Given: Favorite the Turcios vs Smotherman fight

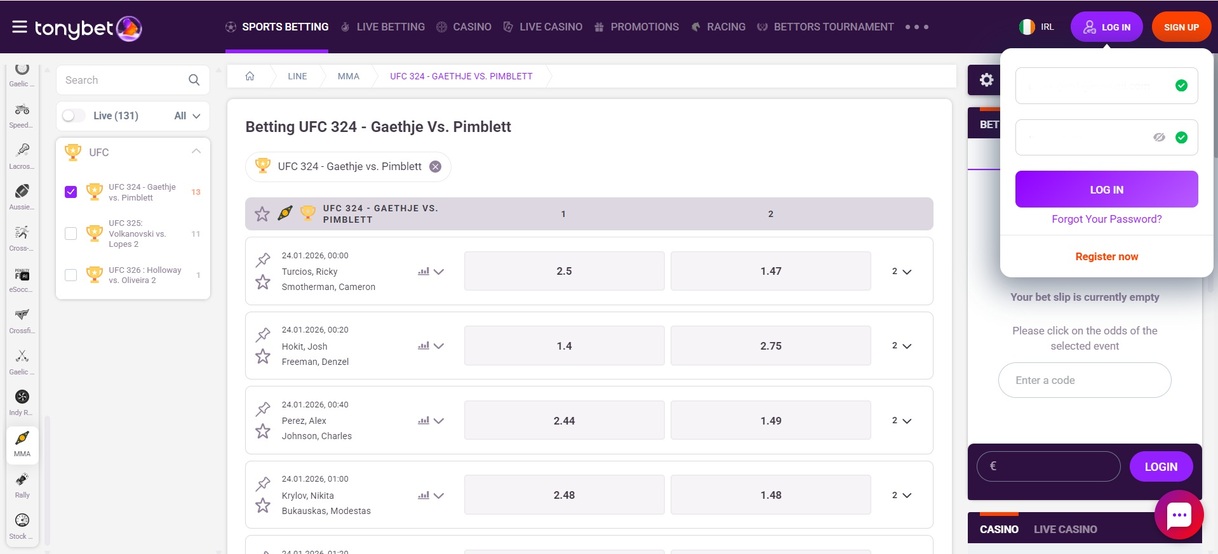Looking at the screenshot, I should [x=263, y=282].
